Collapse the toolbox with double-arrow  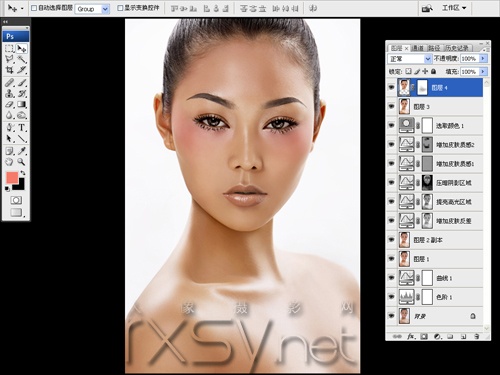click(x=5, y=22)
